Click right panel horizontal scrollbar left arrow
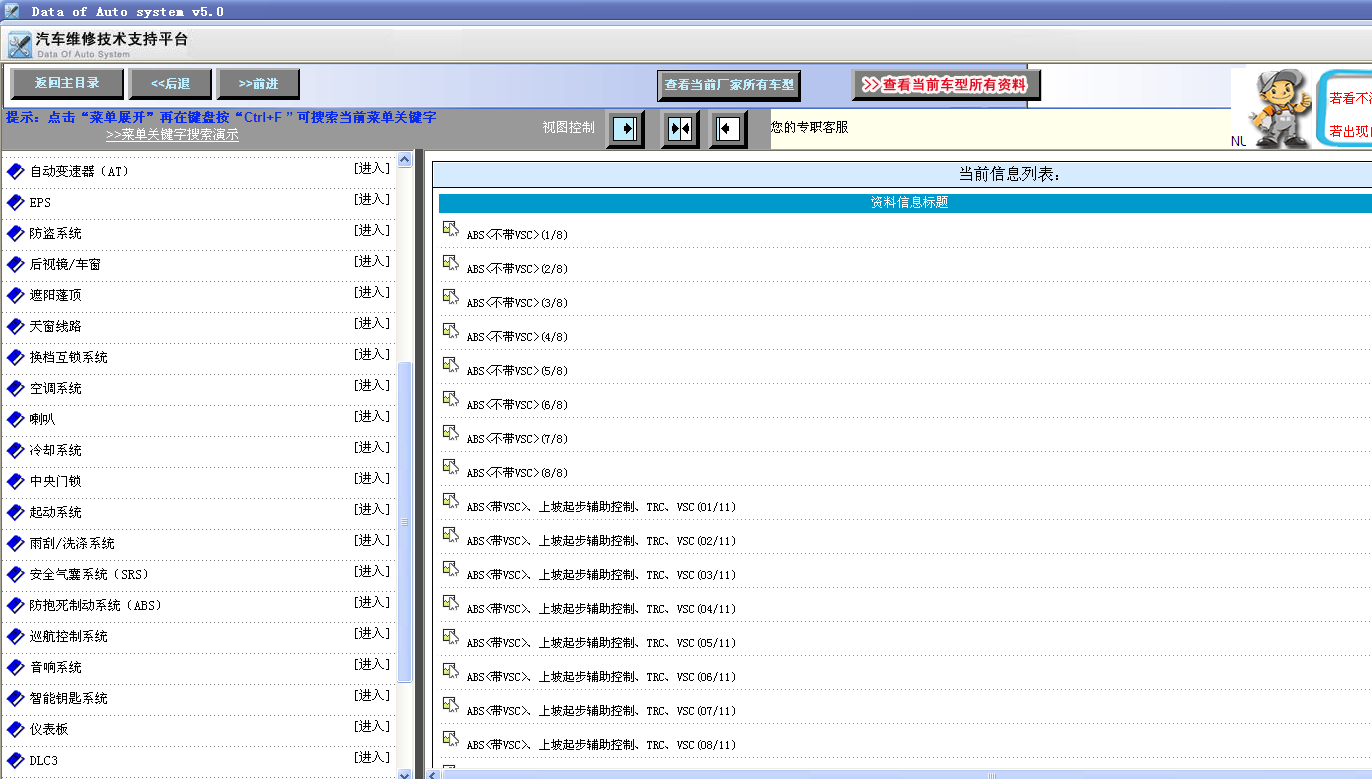 (432, 774)
